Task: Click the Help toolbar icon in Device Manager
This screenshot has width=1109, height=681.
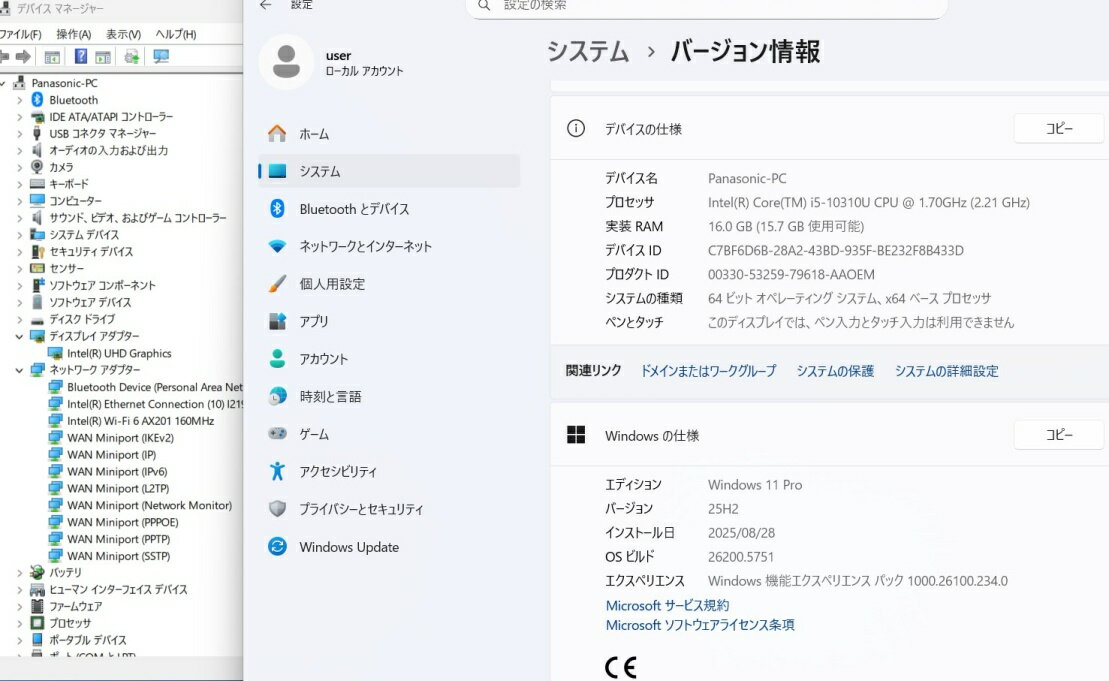Action: [81, 57]
